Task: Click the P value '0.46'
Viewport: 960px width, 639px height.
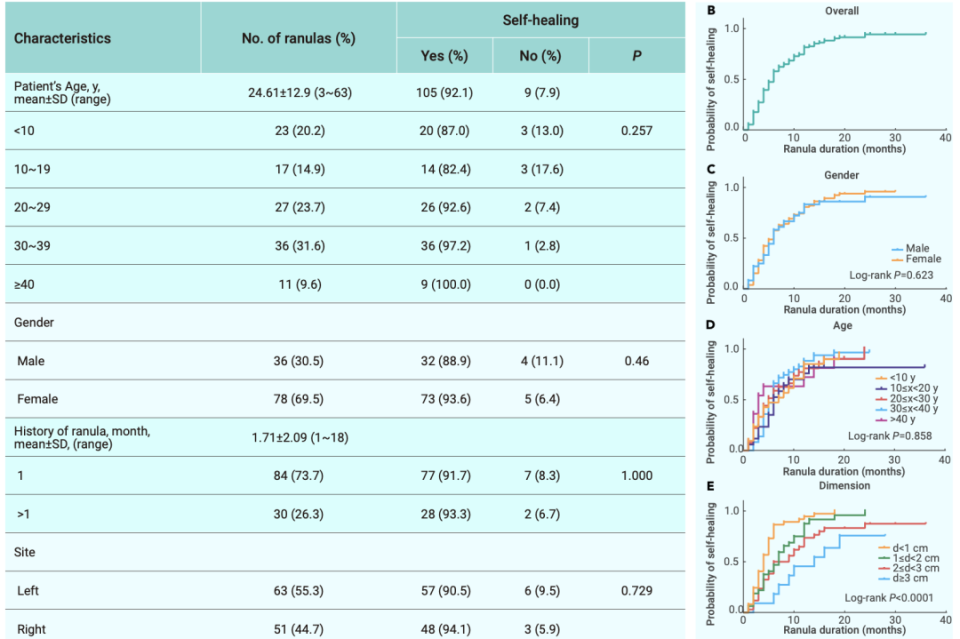Action: (637, 361)
